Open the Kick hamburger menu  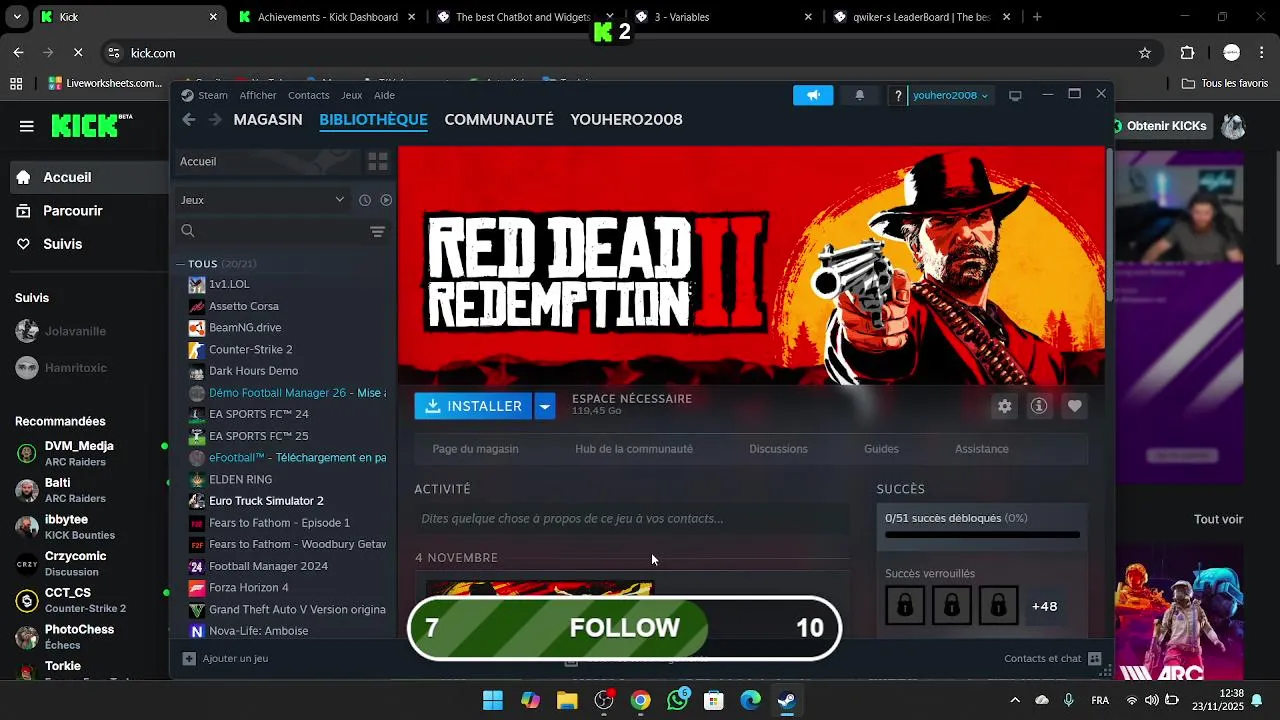click(27, 126)
